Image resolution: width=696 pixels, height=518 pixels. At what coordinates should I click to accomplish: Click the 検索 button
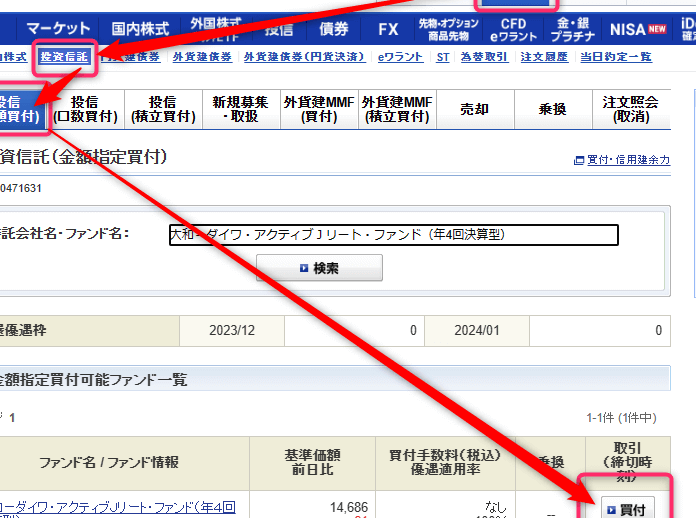[x=319, y=268]
